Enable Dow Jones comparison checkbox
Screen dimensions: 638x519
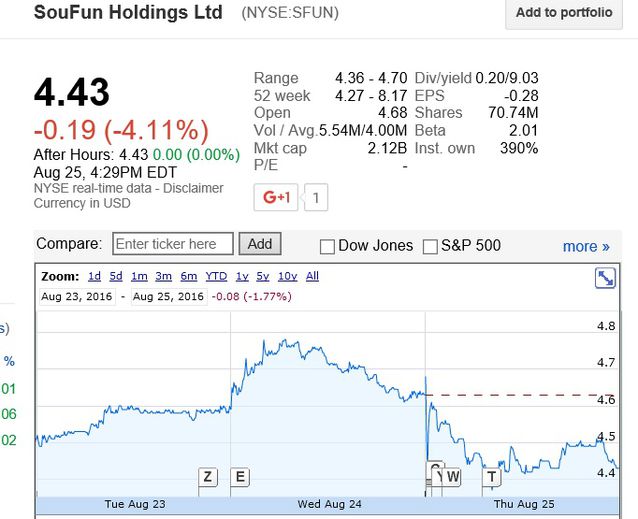click(x=327, y=246)
